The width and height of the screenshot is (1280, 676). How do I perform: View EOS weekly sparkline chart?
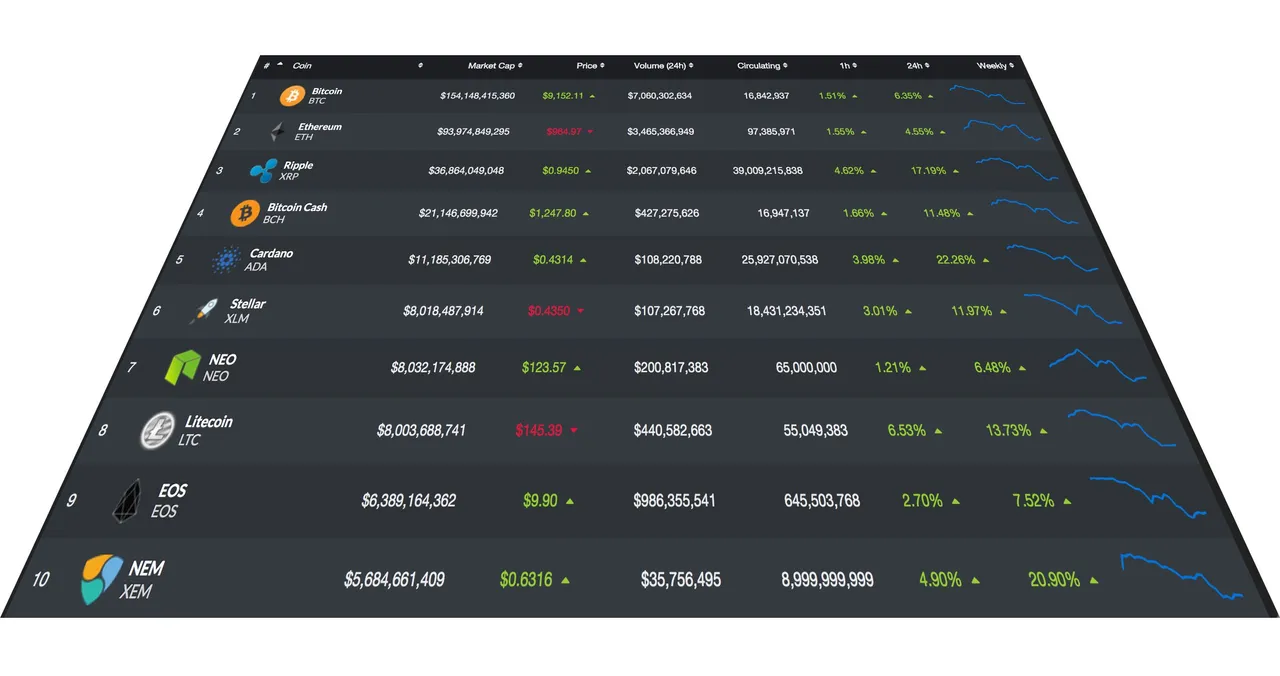coord(1149,497)
